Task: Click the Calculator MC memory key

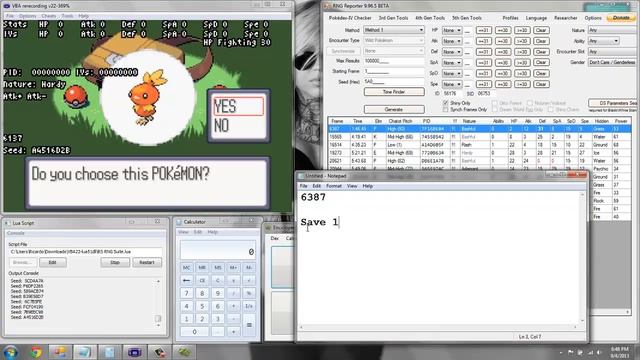Action: coord(187,267)
